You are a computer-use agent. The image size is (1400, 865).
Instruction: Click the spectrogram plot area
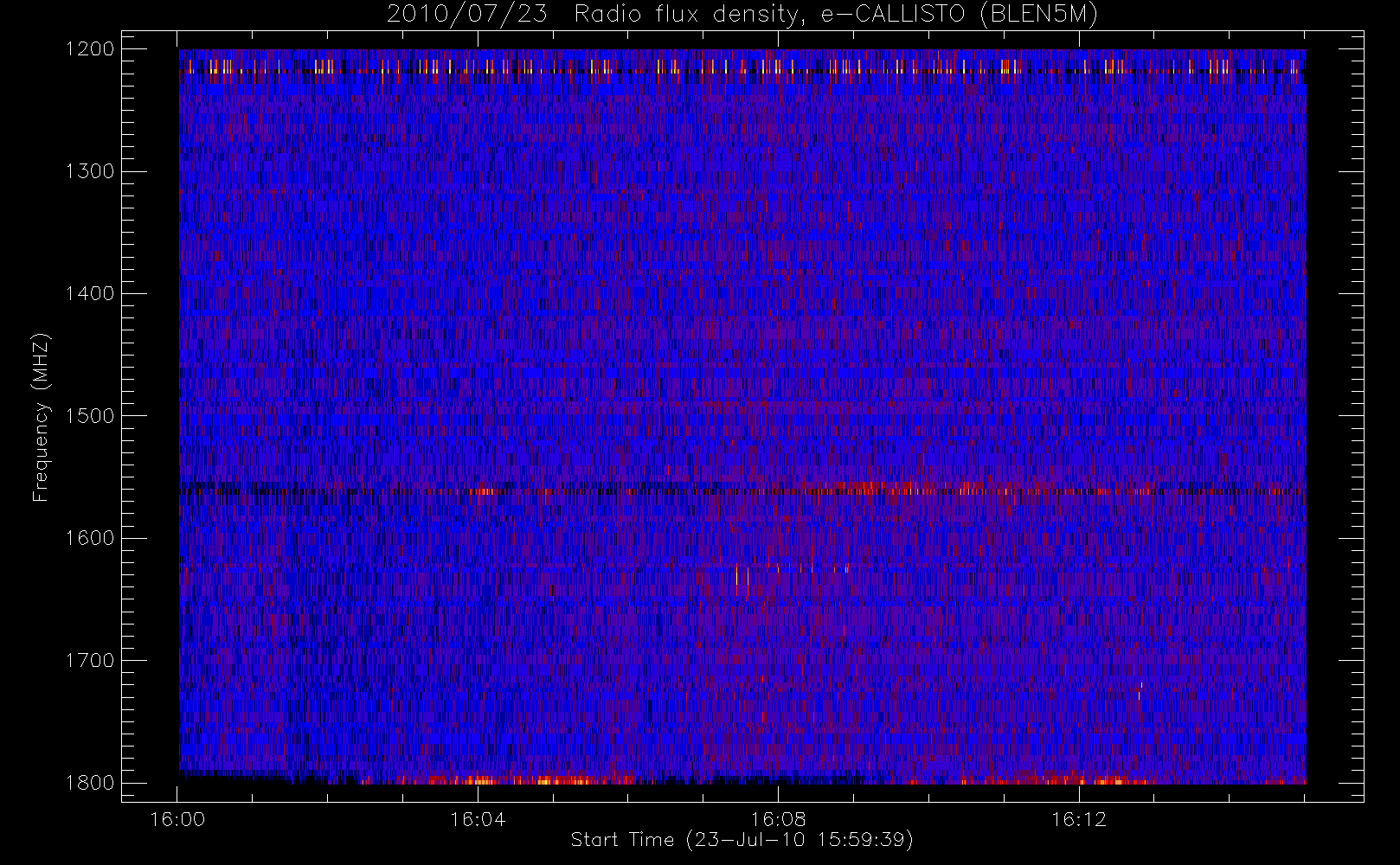742,417
